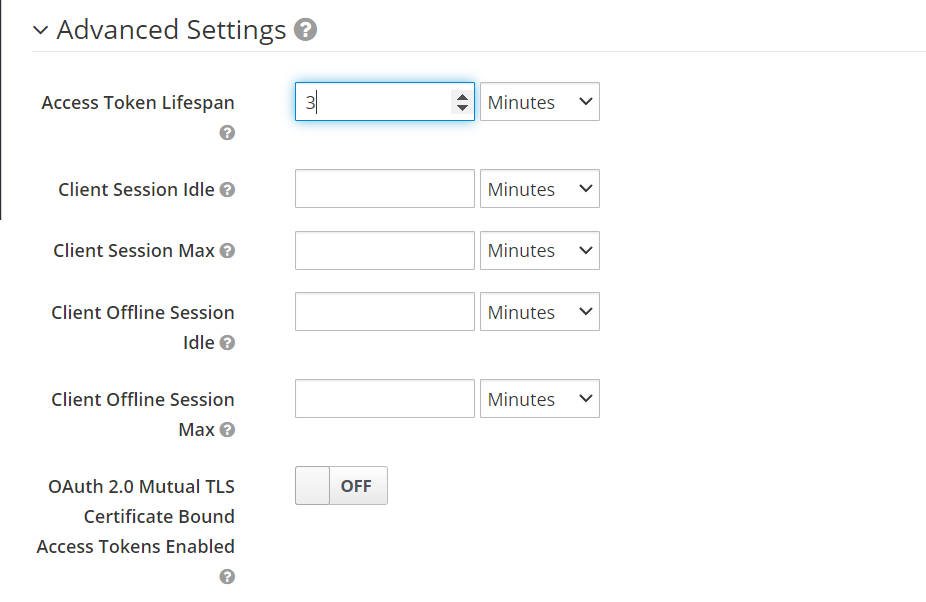Open Client Session Idle unit dropdown
The image size is (926, 602).
(540, 189)
